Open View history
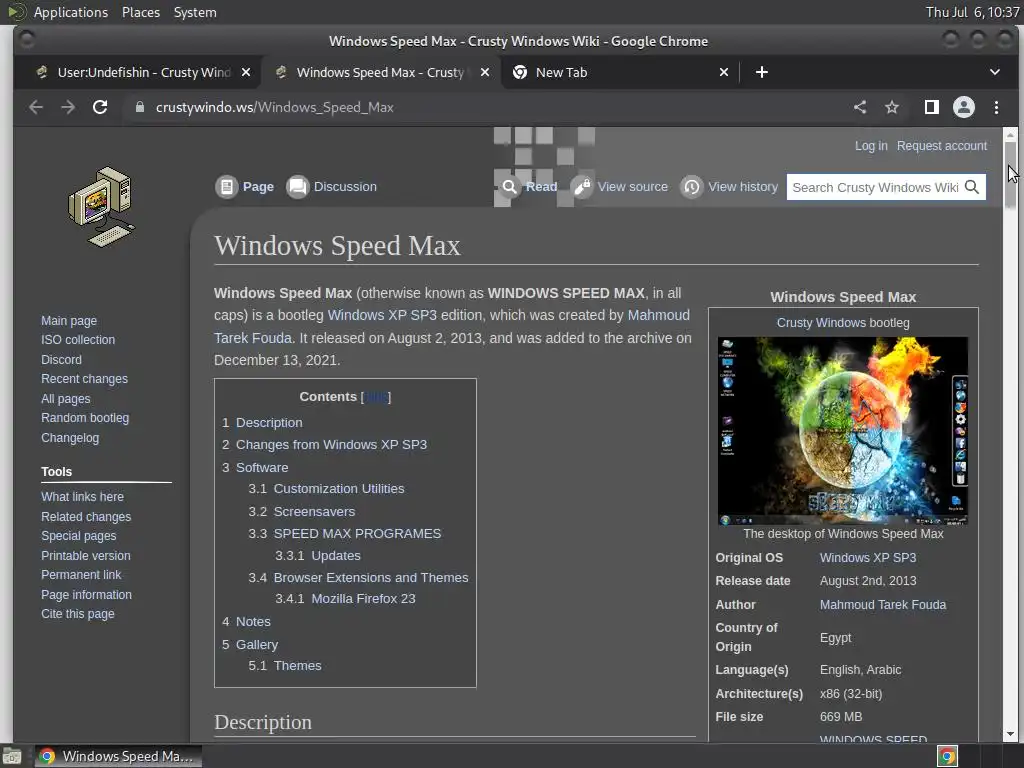The image size is (1024, 768). pyautogui.click(x=743, y=187)
